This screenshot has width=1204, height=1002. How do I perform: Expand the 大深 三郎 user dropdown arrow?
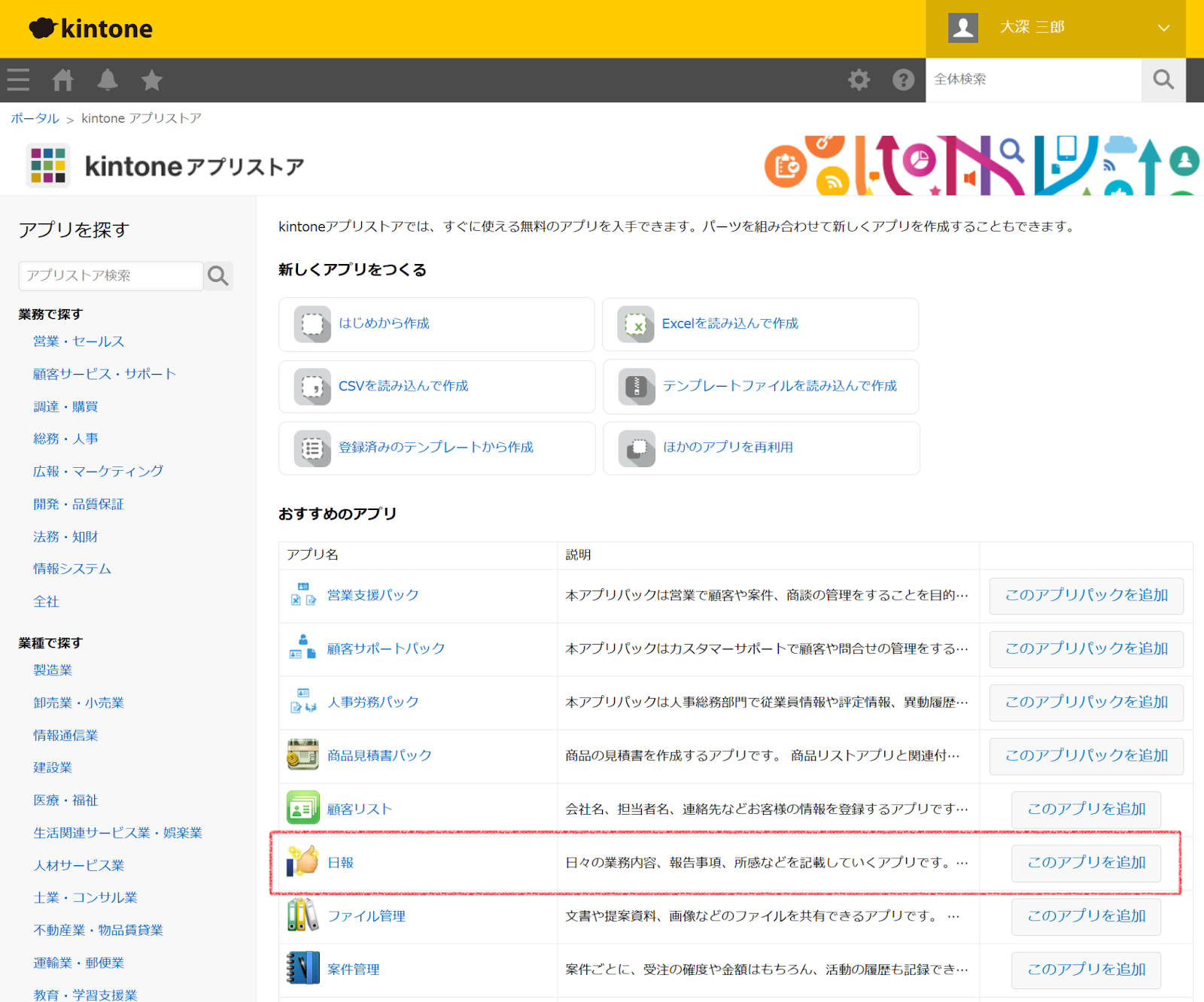[1163, 28]
